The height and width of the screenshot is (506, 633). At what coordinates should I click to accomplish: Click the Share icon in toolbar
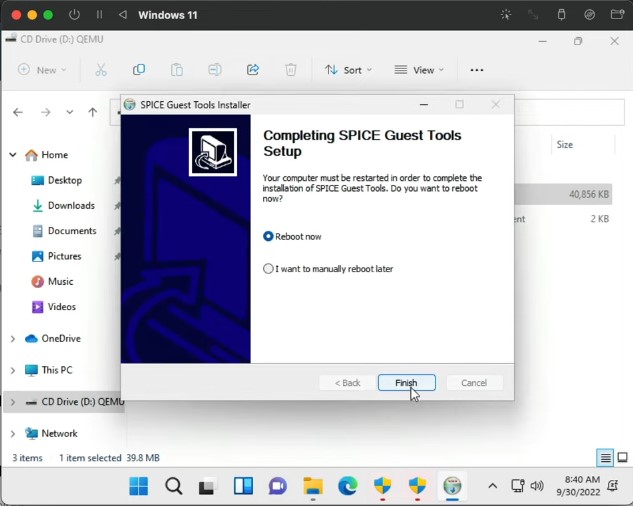click(x=253, y=70)
